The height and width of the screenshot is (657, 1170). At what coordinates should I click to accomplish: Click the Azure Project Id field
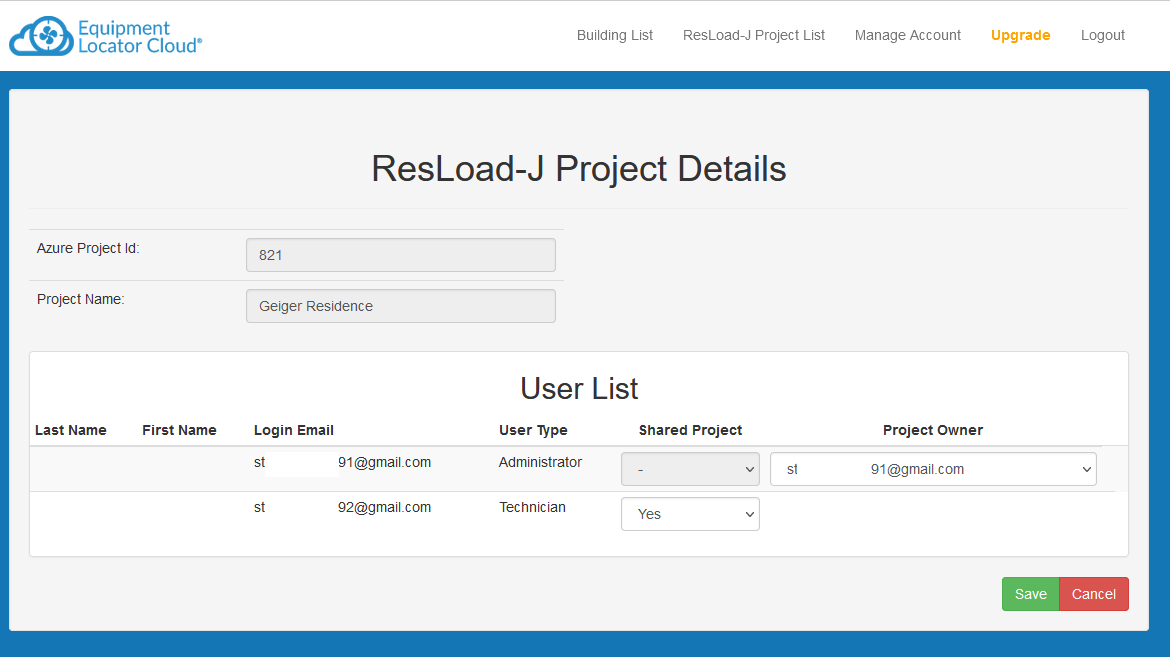401,255
